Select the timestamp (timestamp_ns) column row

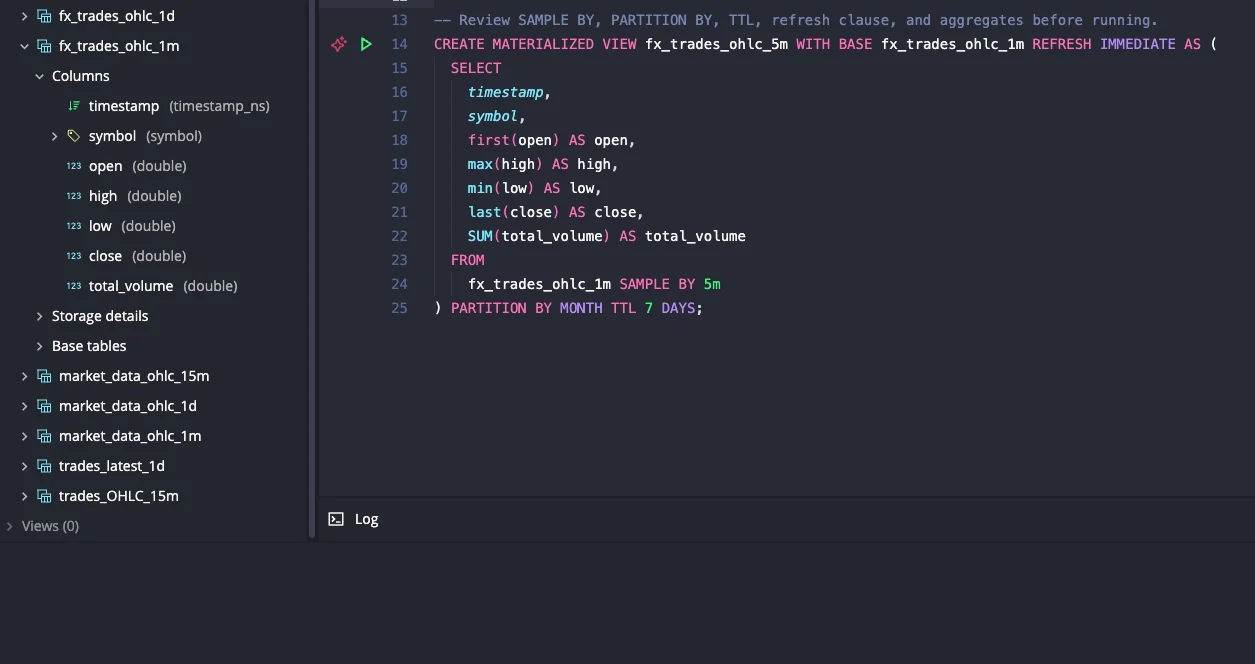(x=154, y=106)
